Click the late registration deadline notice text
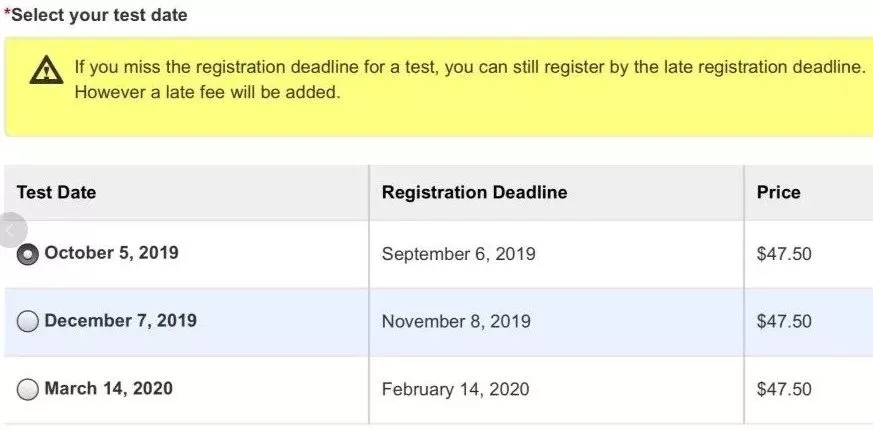 pyautogui.click(x=471, y=68)
